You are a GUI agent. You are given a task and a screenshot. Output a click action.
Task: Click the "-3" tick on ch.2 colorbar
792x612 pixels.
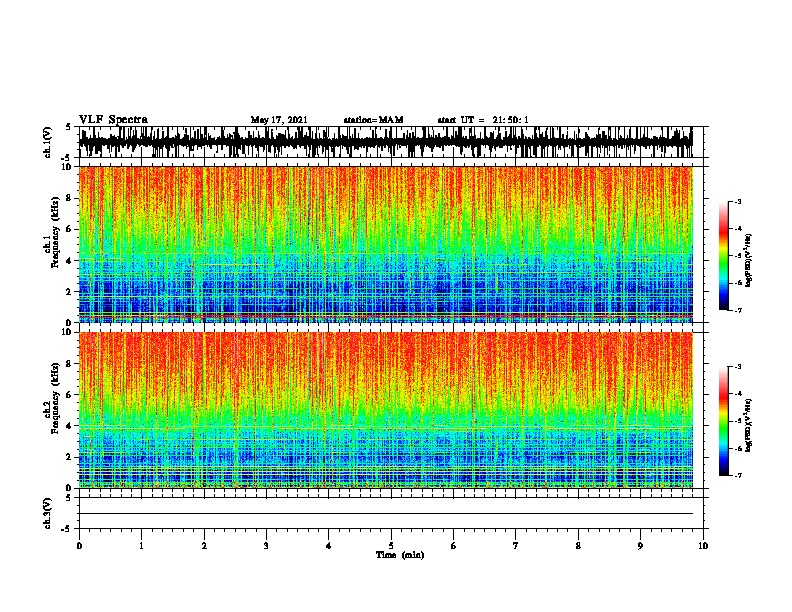coord(738,367)
